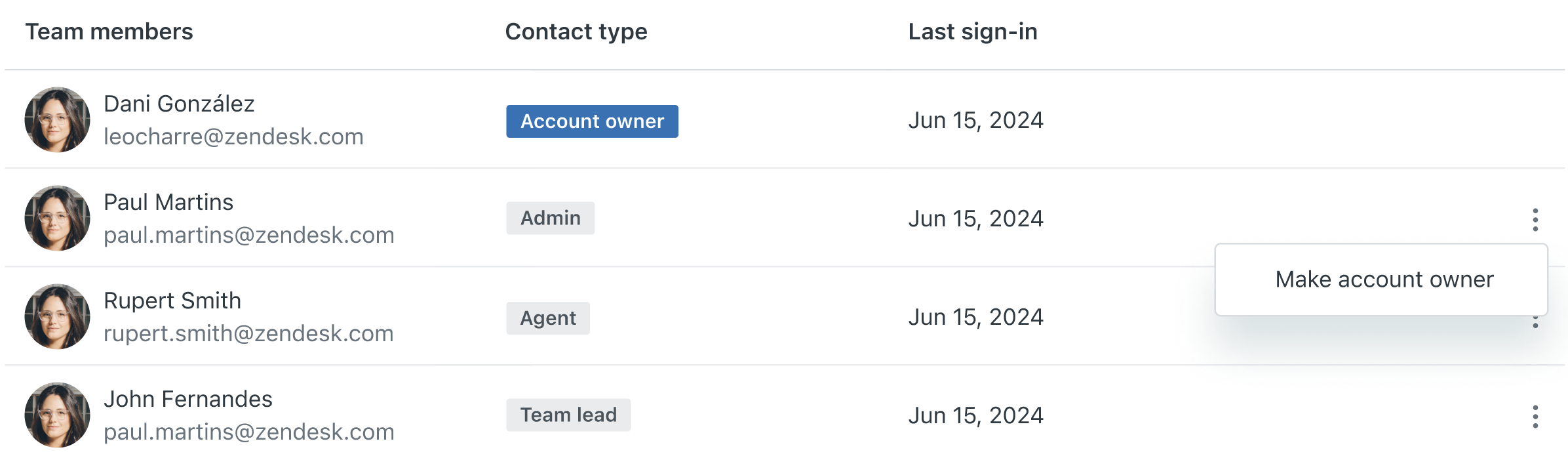Viewport: 1568px width, 458px height.
Task: Click the Team lead badge
Action: (x=568, y=415)
